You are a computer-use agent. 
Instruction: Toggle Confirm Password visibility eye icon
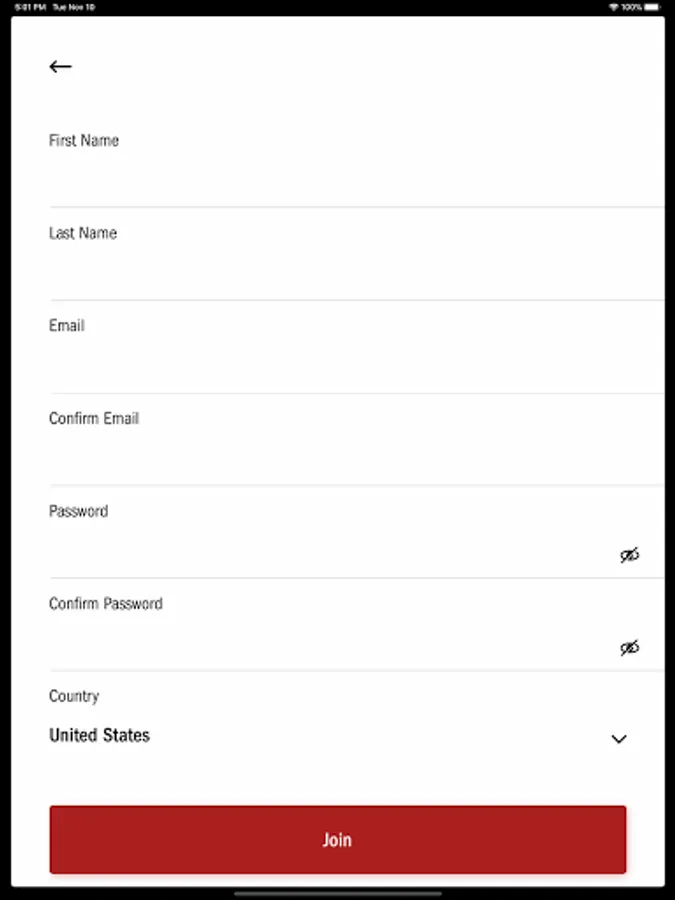pyautogui.click(x=629, y=648)
